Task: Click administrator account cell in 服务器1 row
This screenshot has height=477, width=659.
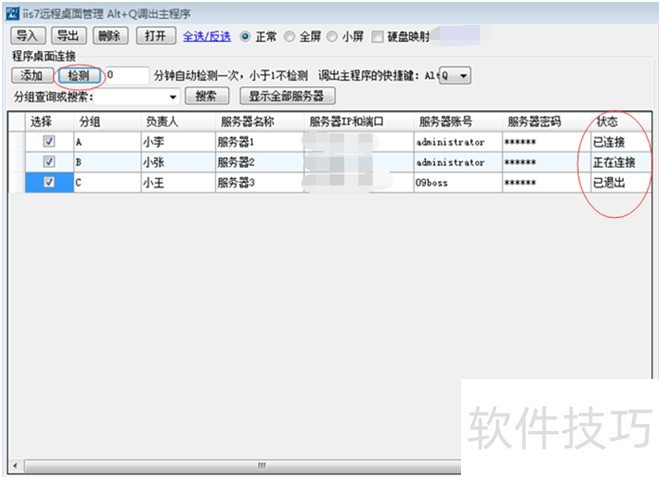Action: pos(458,142)
